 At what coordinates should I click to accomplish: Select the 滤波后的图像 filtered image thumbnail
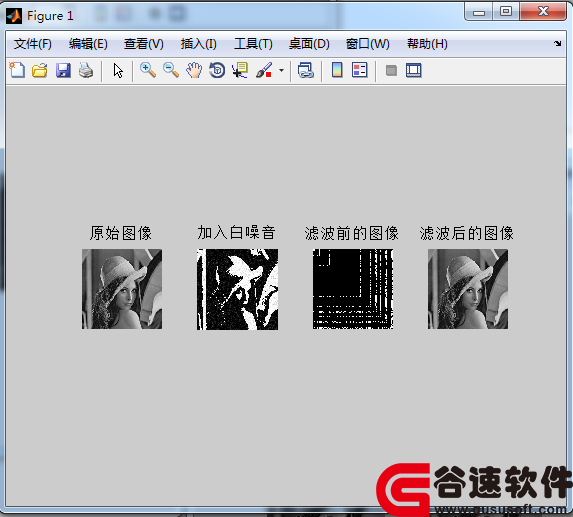point(468,289)
